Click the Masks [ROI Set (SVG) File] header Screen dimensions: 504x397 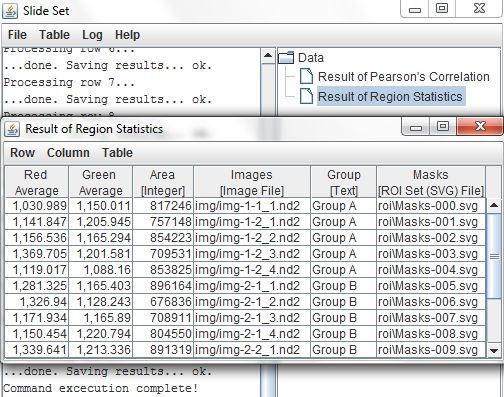[431, 182]
